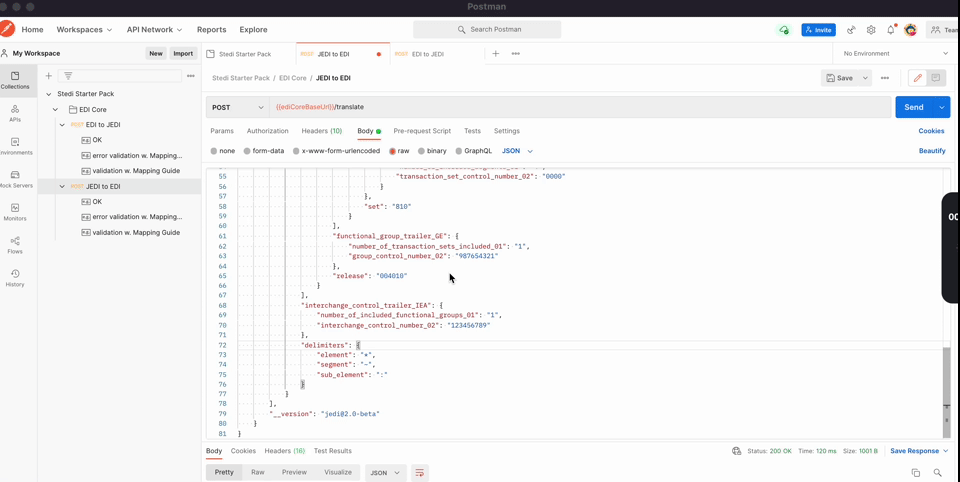Copy the response with the copy icon
The width and height of the screenshot is (960, 482).
pyautogui.click(x=915, y=472)
